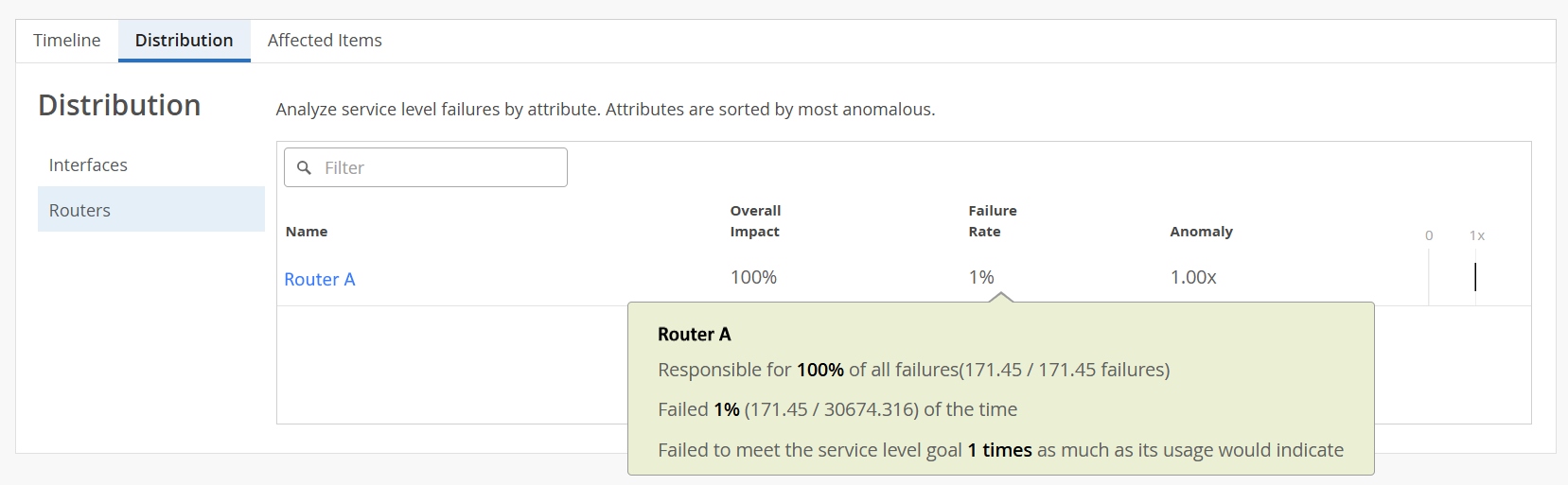Sort by Failure Rate column header
Screen dimensions: 1568x485
[x=992, y=221]
